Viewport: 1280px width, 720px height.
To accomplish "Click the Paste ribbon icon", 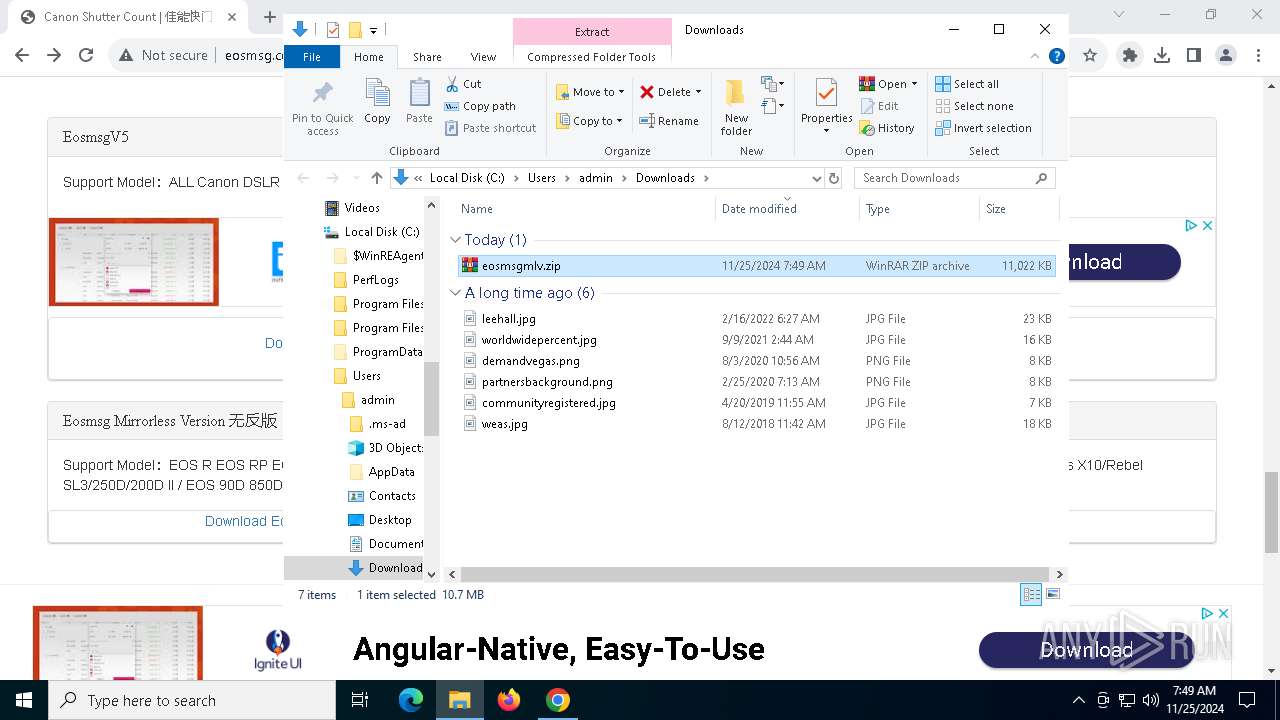I will [x=419, y=102].
